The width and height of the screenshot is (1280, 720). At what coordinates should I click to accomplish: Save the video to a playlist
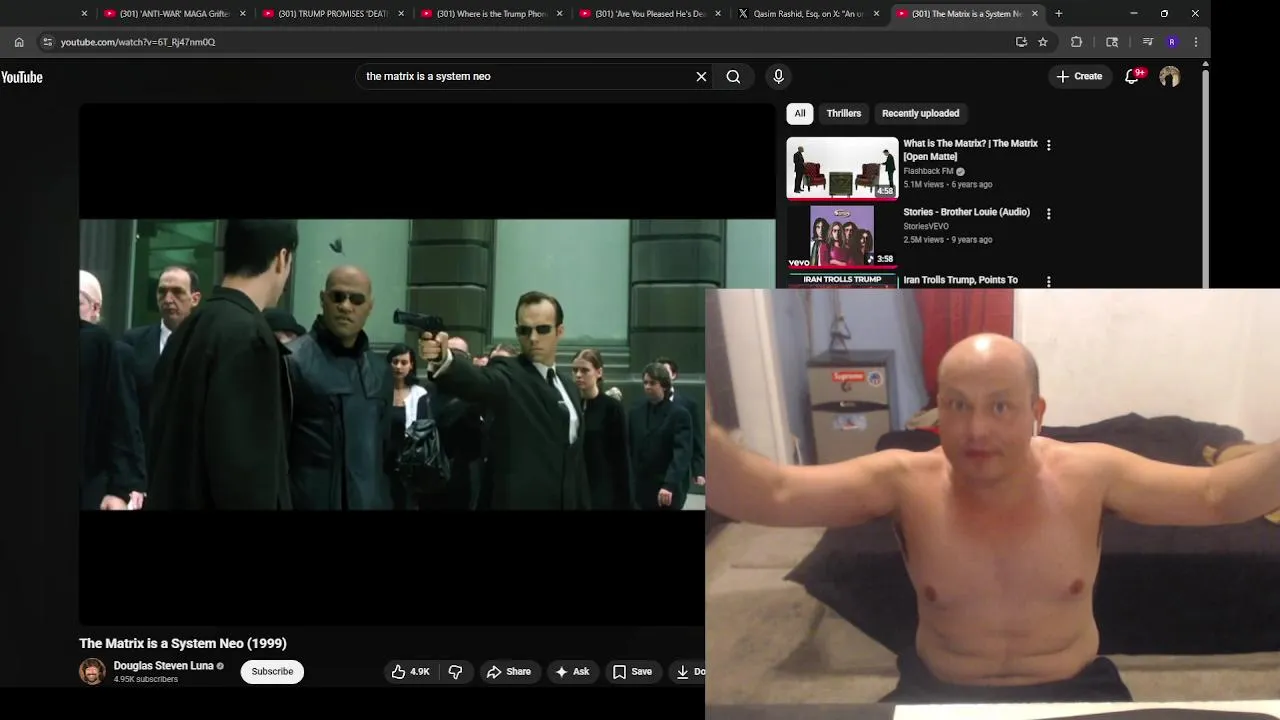click(632, 672)
